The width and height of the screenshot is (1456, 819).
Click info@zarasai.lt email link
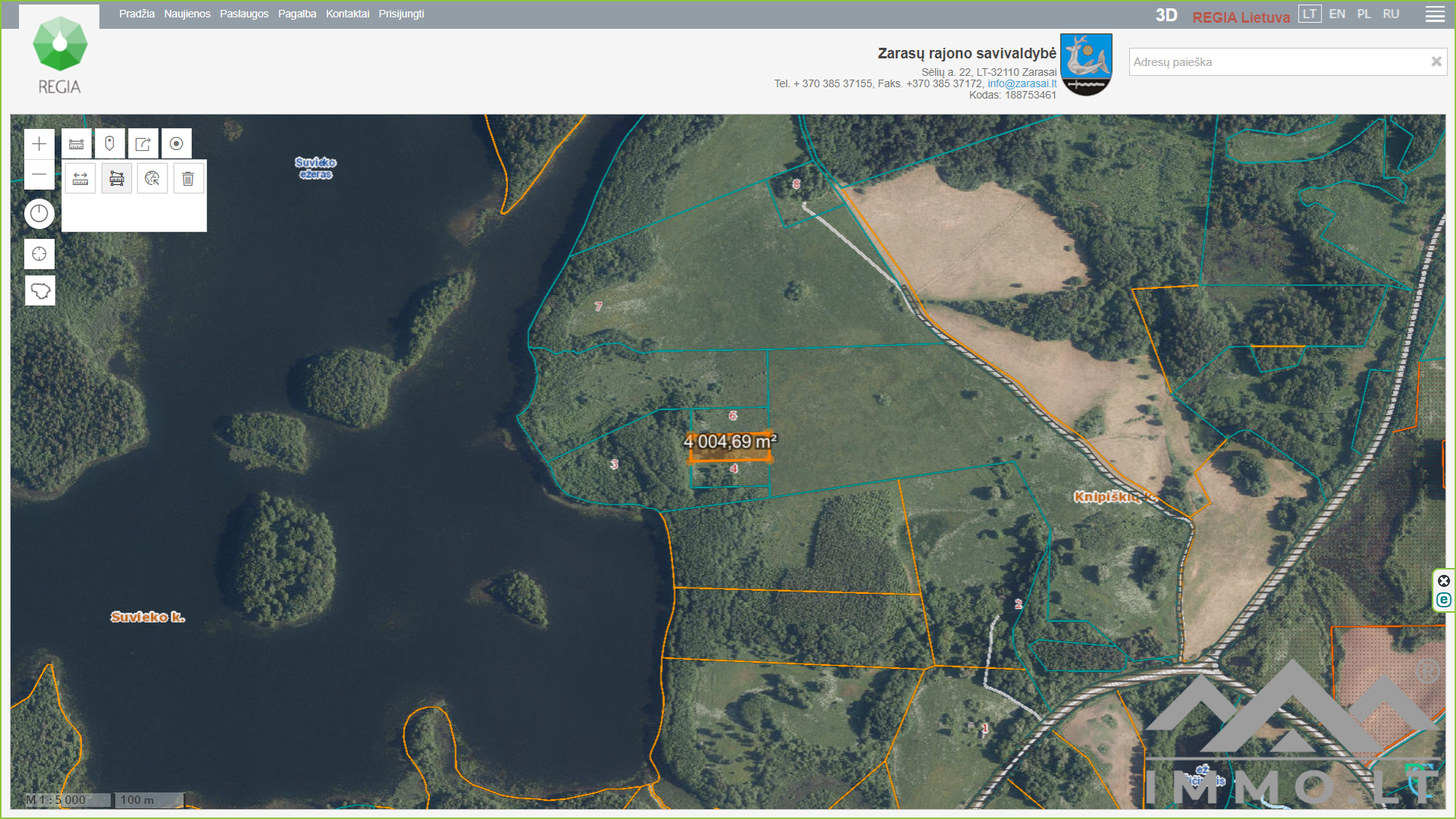pyautogui.click(x=1021, y=83)
